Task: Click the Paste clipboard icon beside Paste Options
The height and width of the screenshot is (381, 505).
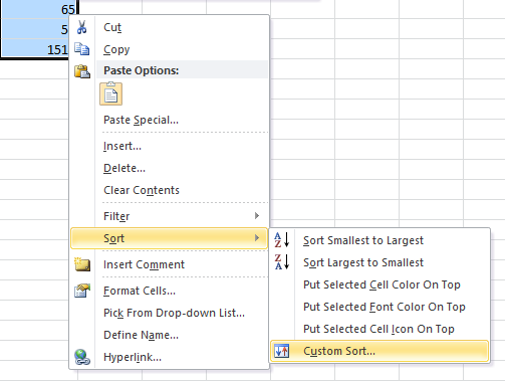Action: pyautogui.click(x=82, y=71)
